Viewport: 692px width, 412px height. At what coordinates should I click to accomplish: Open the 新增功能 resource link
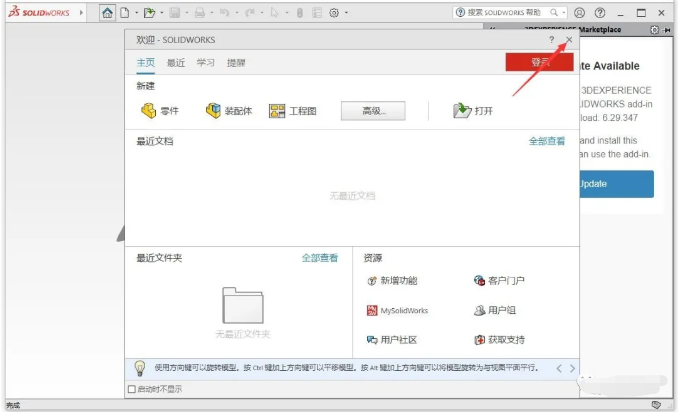click(x=392, y=281)
